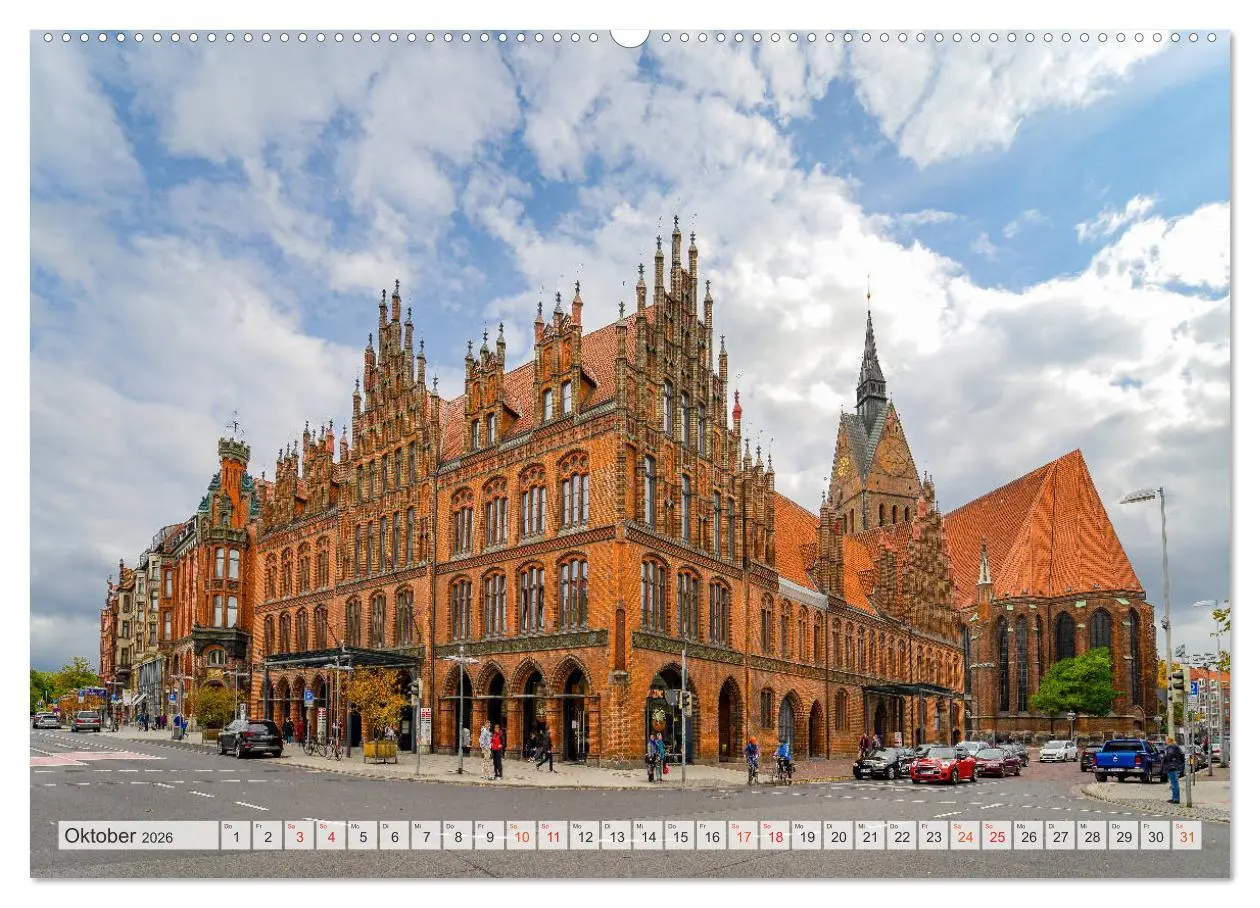Select day 9 in the calendar strip
This screenshot has width=1260, height=908.
coord(489,836)
